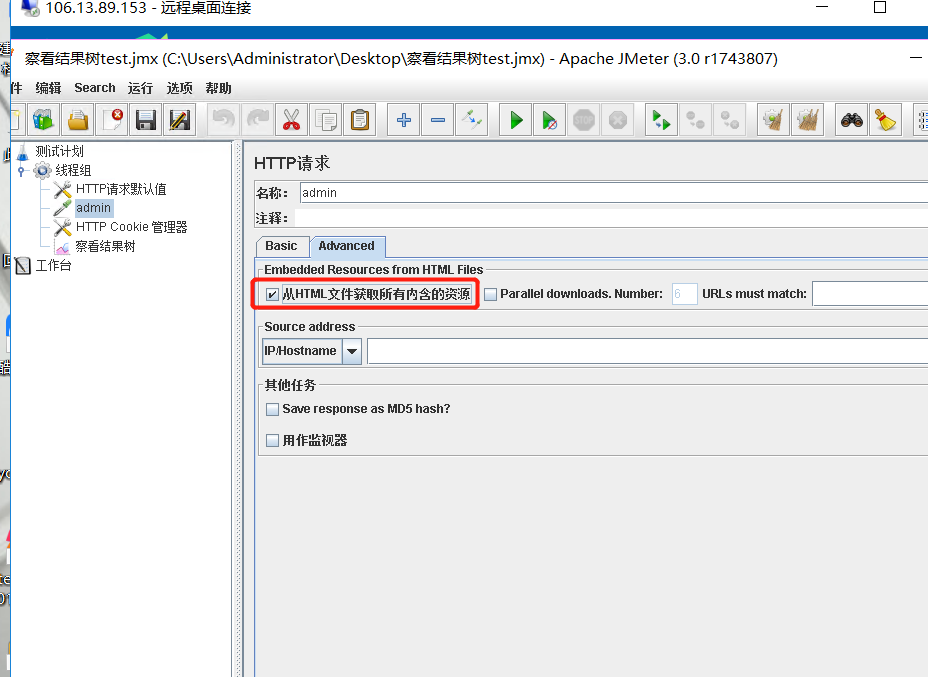
Task: Select HTTP请求默认值 tree item
Action: (121, 189)
